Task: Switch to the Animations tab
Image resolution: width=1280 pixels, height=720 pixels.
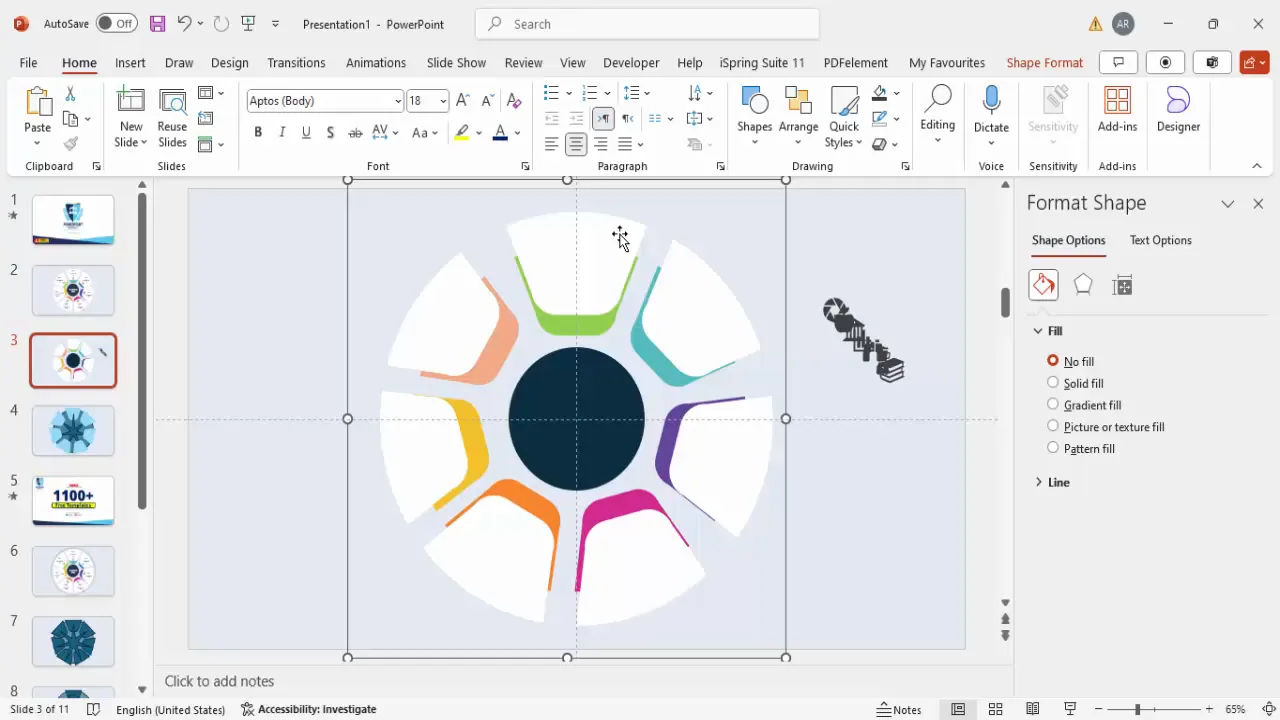Action: (x=376, y=62)
